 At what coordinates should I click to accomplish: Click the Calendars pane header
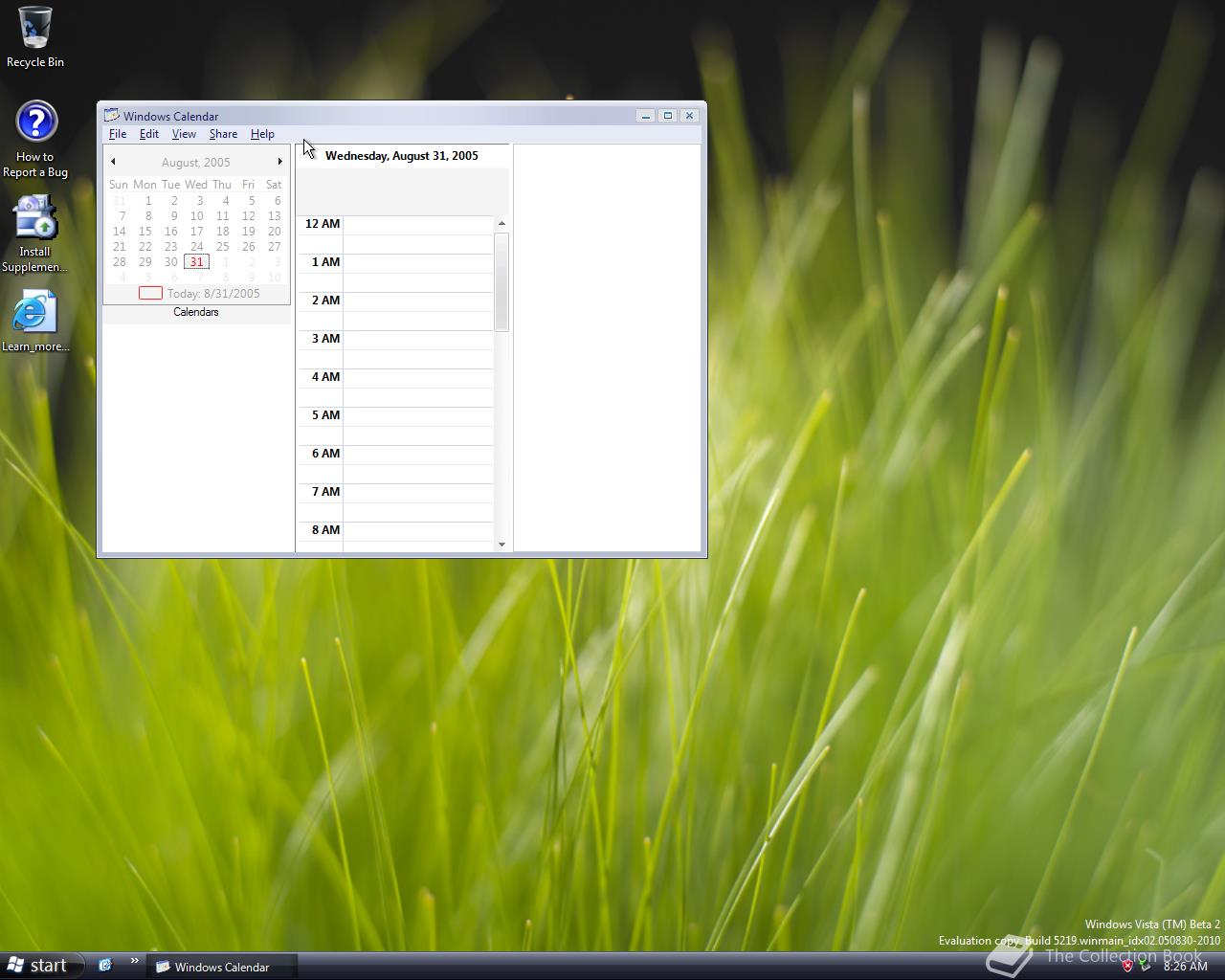[x=196, y=312]
